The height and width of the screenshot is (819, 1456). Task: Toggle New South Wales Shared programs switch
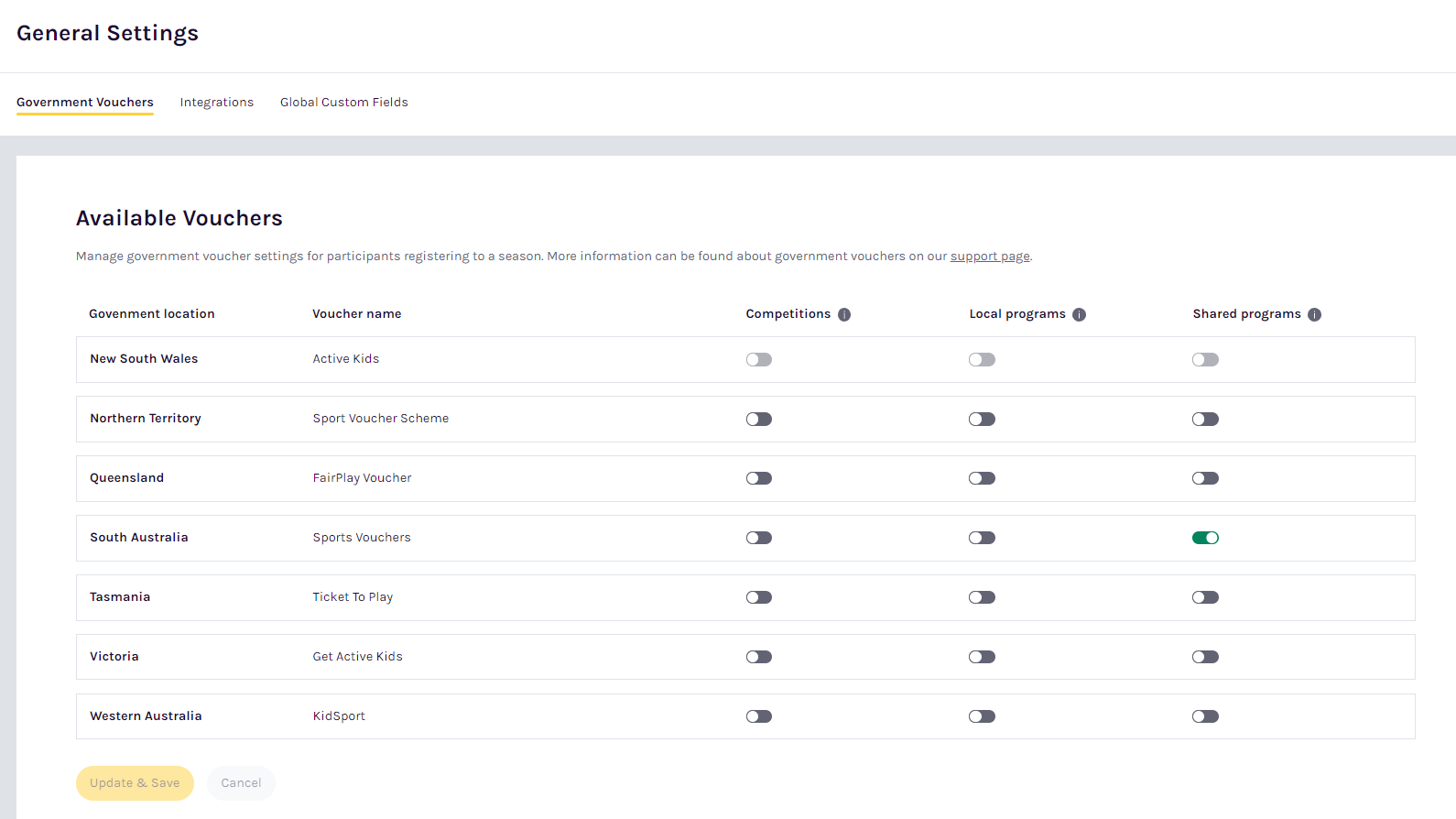(x=1206, y=359)
